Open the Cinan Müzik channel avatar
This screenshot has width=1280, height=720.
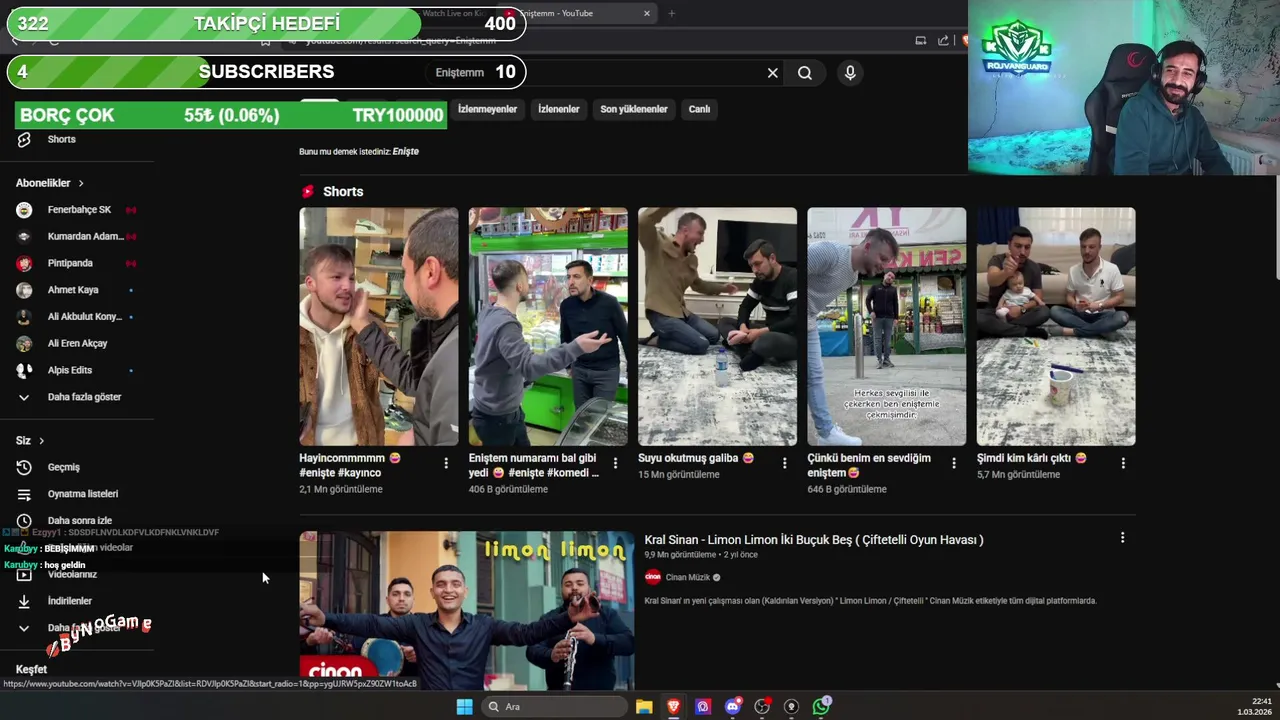point(653,577)
